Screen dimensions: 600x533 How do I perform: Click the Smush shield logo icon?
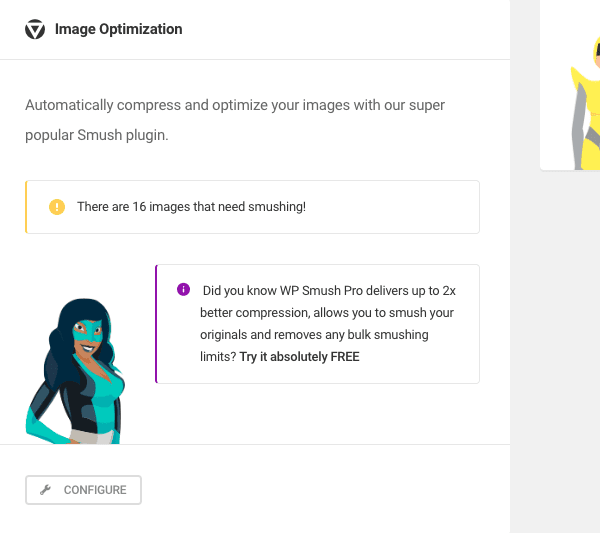coord(35,29)
